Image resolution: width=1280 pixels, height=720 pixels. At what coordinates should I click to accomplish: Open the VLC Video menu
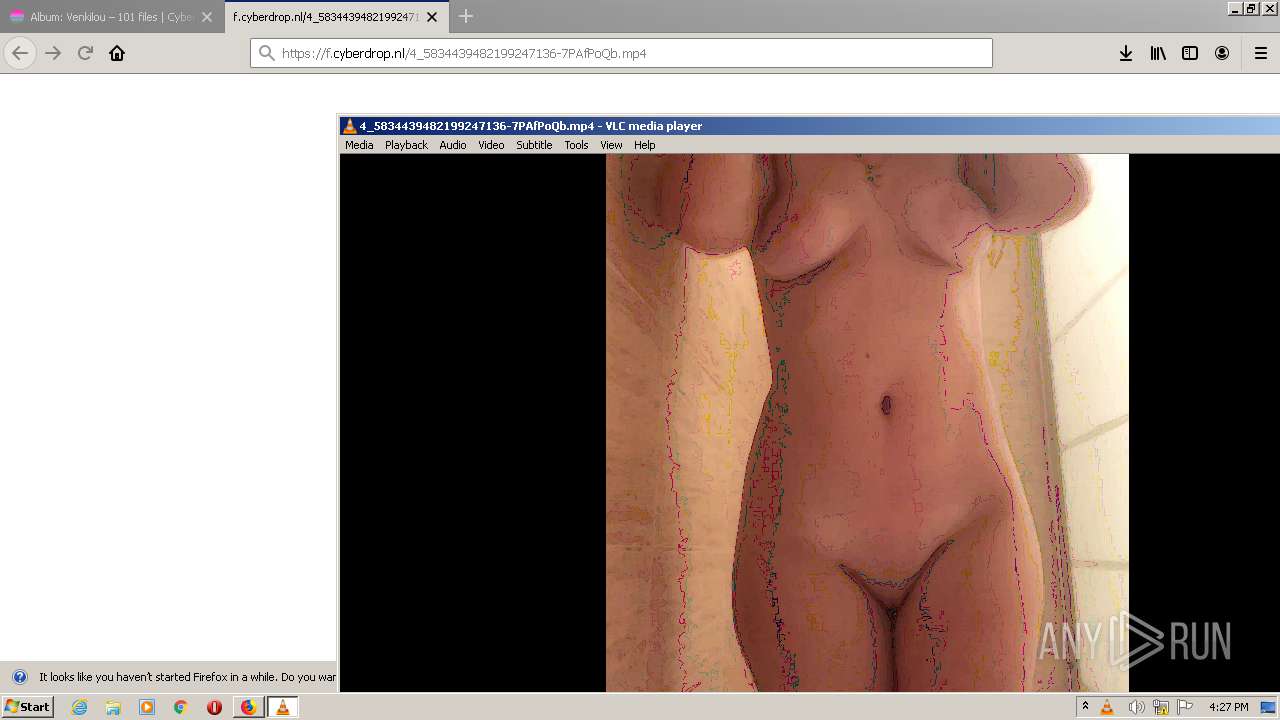491,145
